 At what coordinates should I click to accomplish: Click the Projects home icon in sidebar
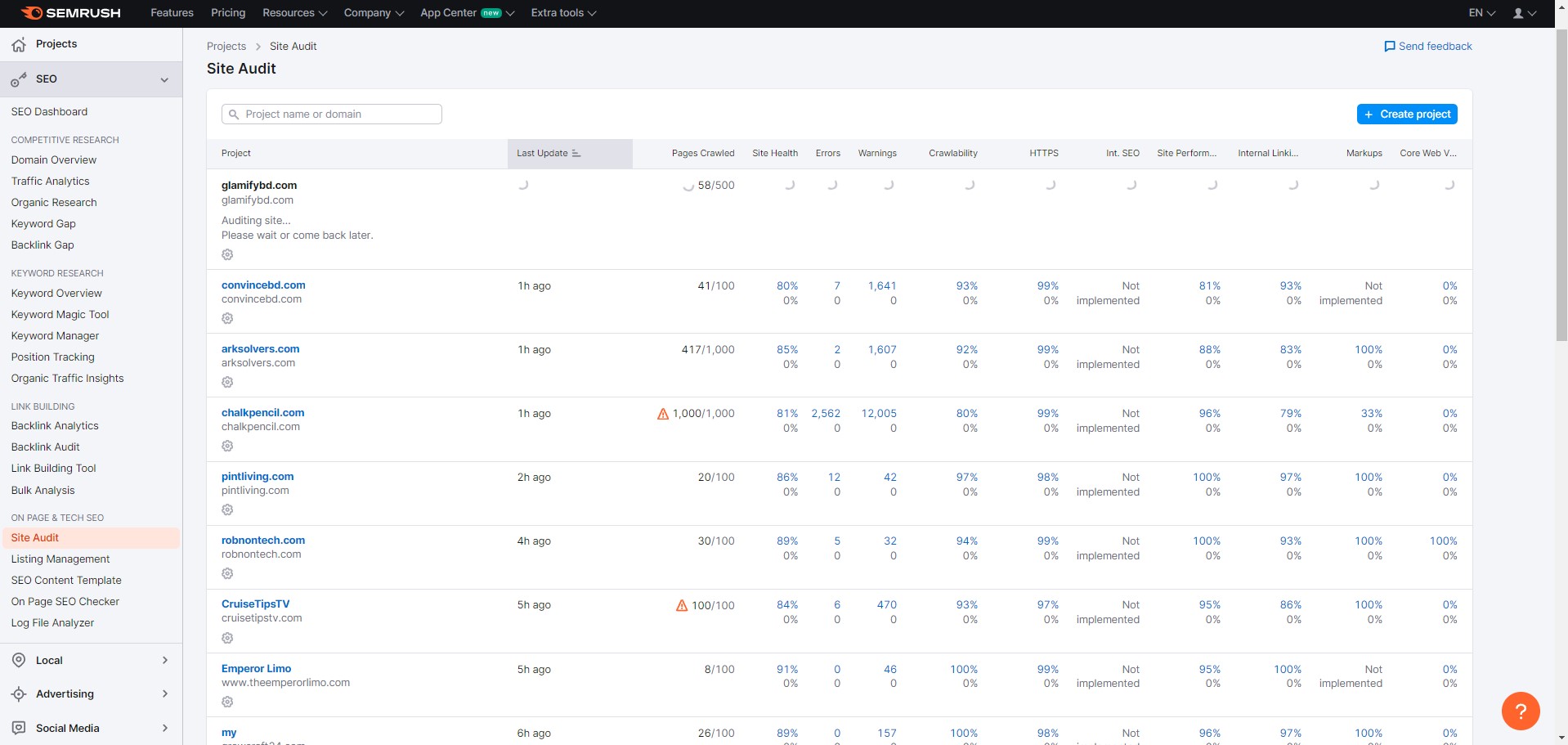(x=19, y=44)
